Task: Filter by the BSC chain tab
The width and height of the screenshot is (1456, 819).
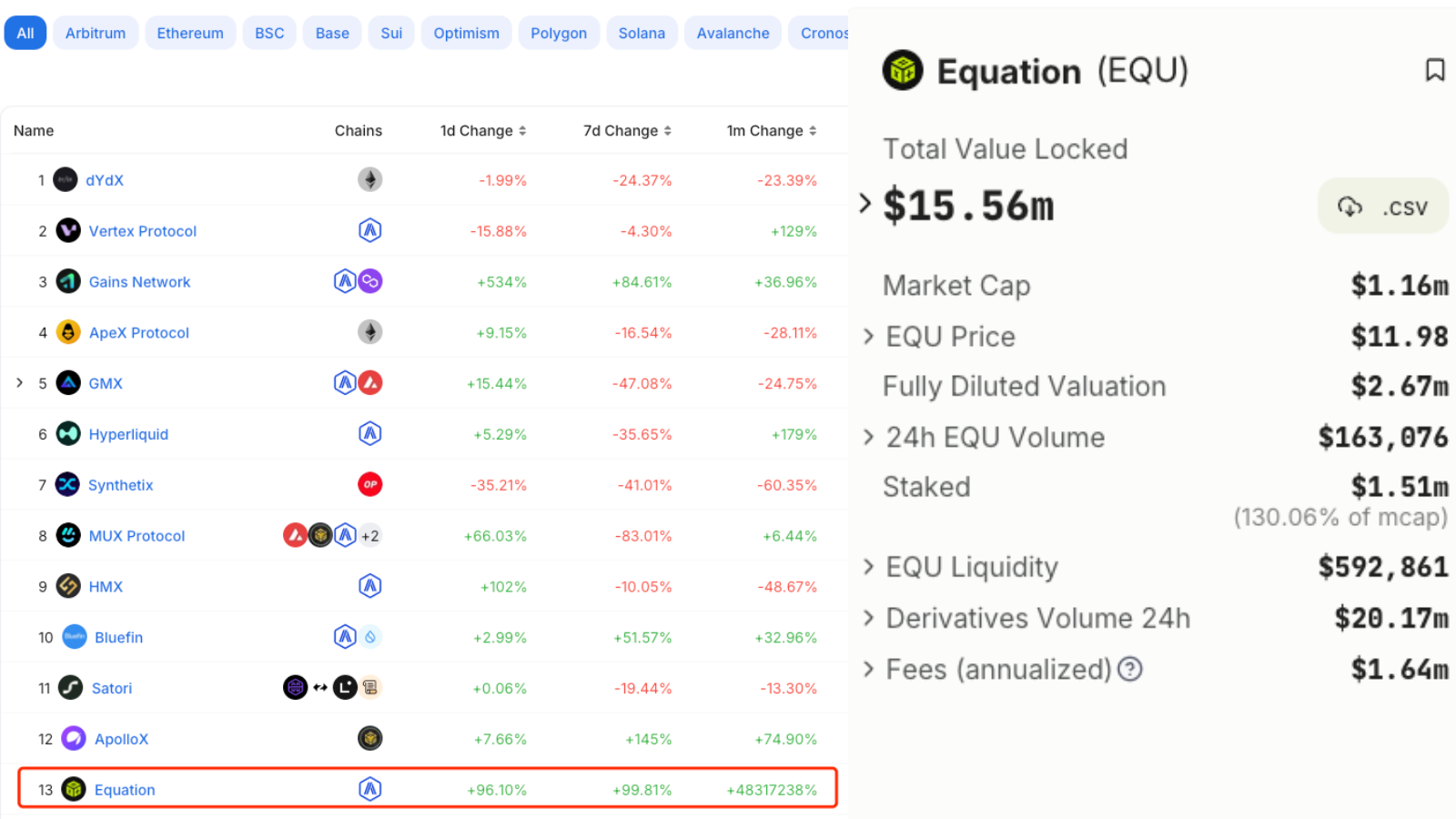Action: coord(269,33)
